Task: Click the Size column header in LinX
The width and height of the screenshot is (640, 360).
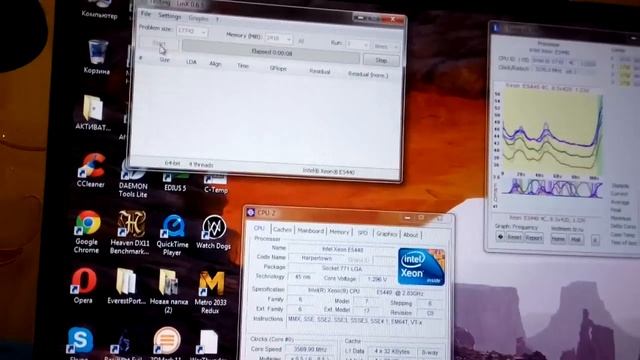Action: click(164, 60)
